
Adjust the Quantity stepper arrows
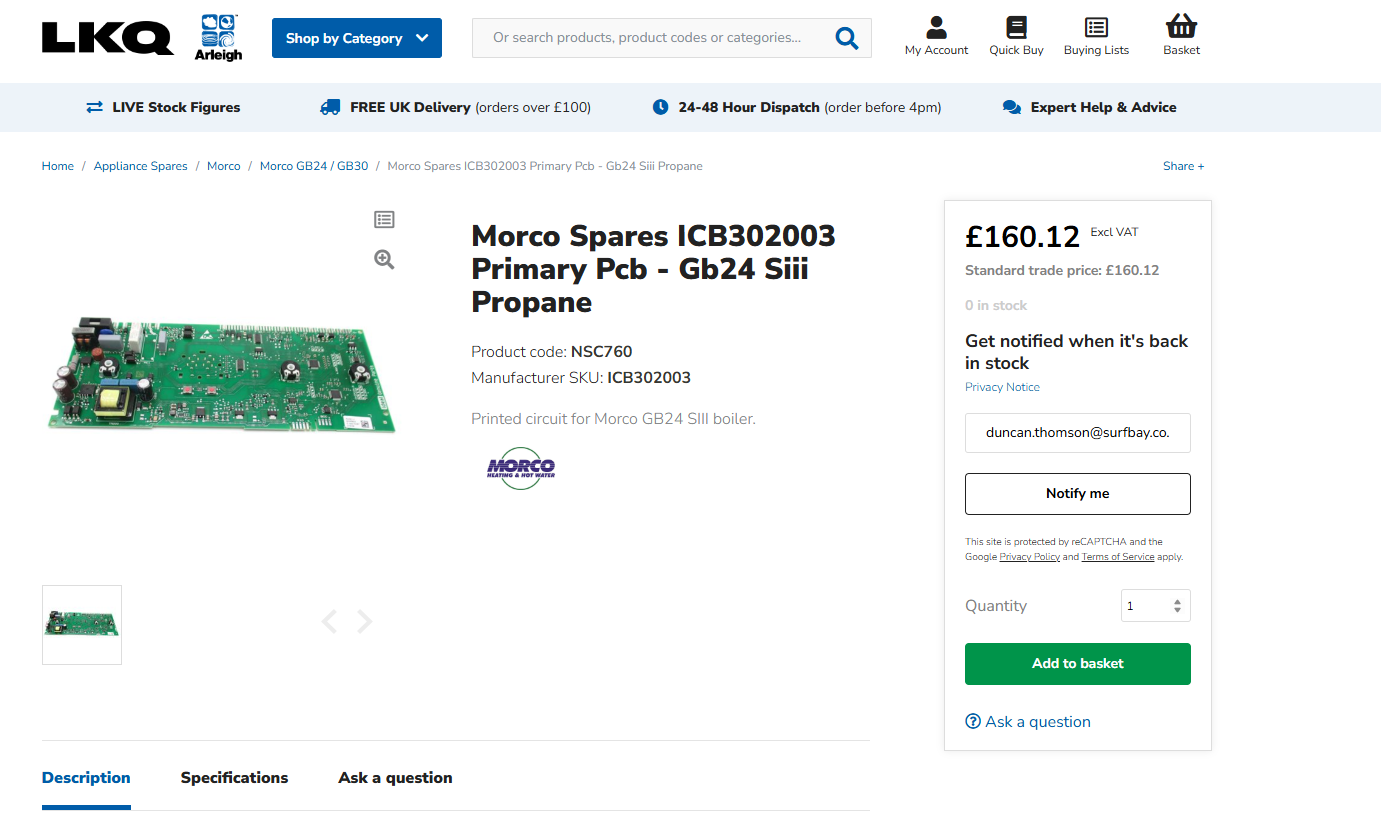click(x=1177, y=606)
